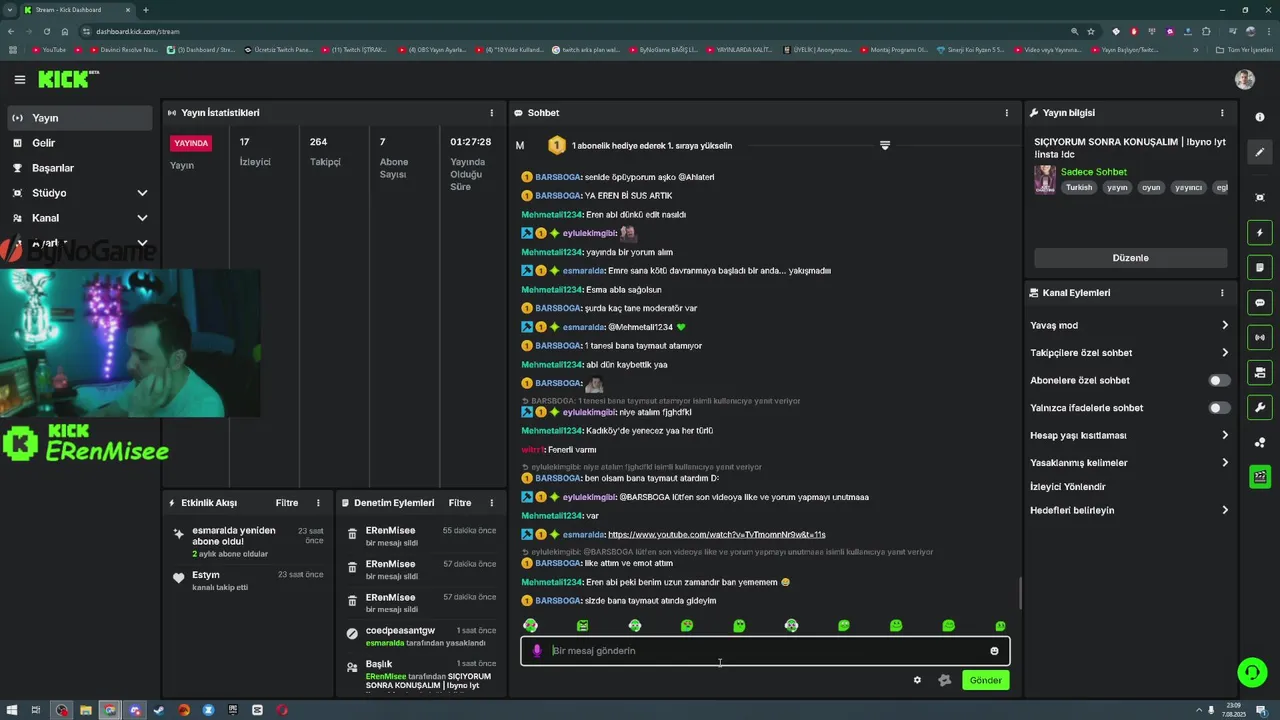Open Yayın İstatistikleri panel options menu
The width and height of the screenshot is (1280, 720).
coord(491,113)
